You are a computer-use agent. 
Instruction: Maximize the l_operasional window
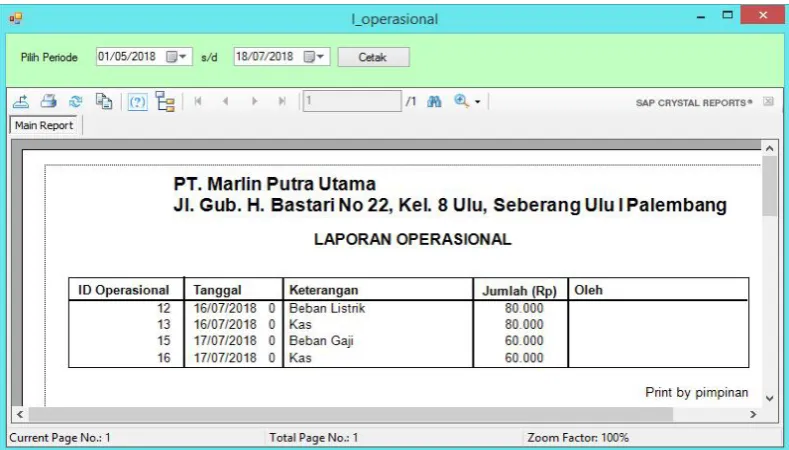[x=728, y=16]
